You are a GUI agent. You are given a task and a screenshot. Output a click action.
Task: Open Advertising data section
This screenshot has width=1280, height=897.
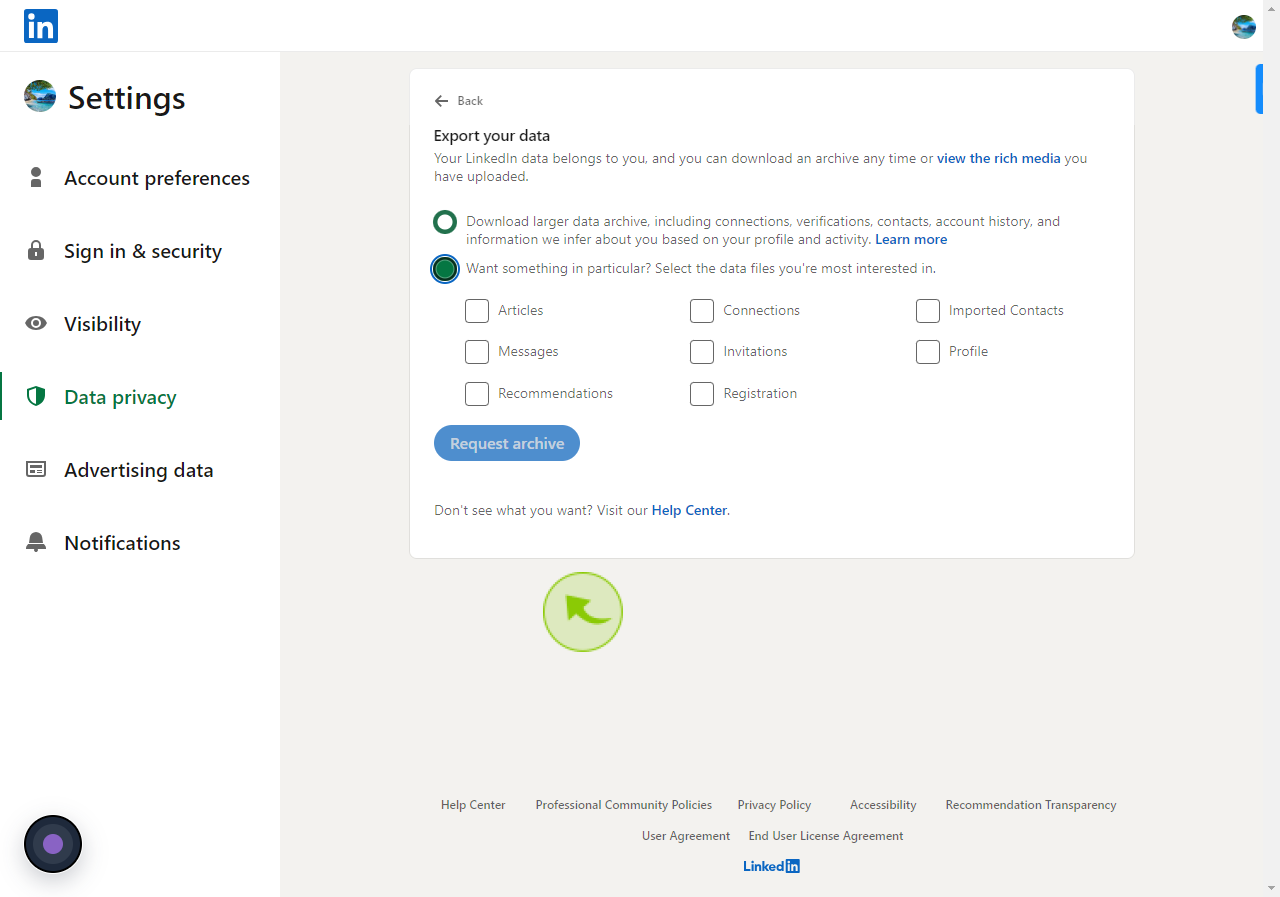(140, 470)
